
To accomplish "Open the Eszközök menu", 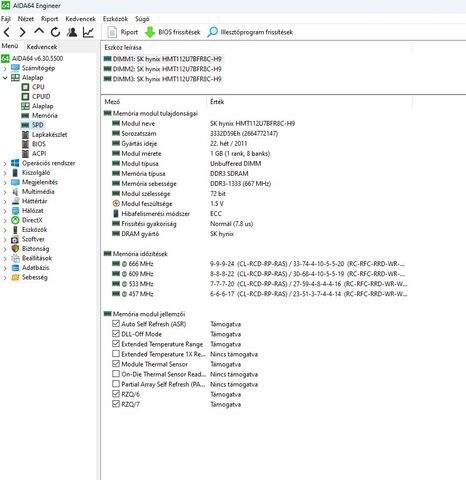I will [x=115, y=19].
